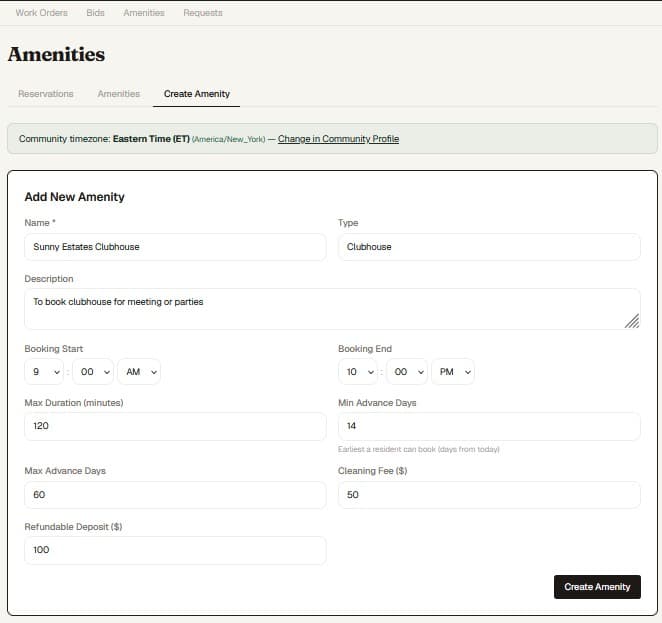Click the Booking Start label
Screen dimensions: 662x623
click(x=54, y=349)
